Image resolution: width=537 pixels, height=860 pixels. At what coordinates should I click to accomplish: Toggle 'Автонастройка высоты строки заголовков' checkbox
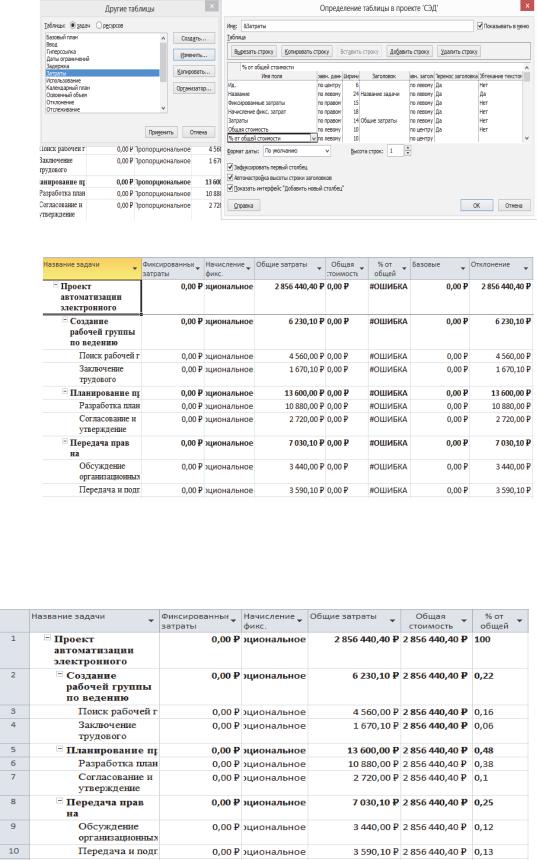click(230, 178)
